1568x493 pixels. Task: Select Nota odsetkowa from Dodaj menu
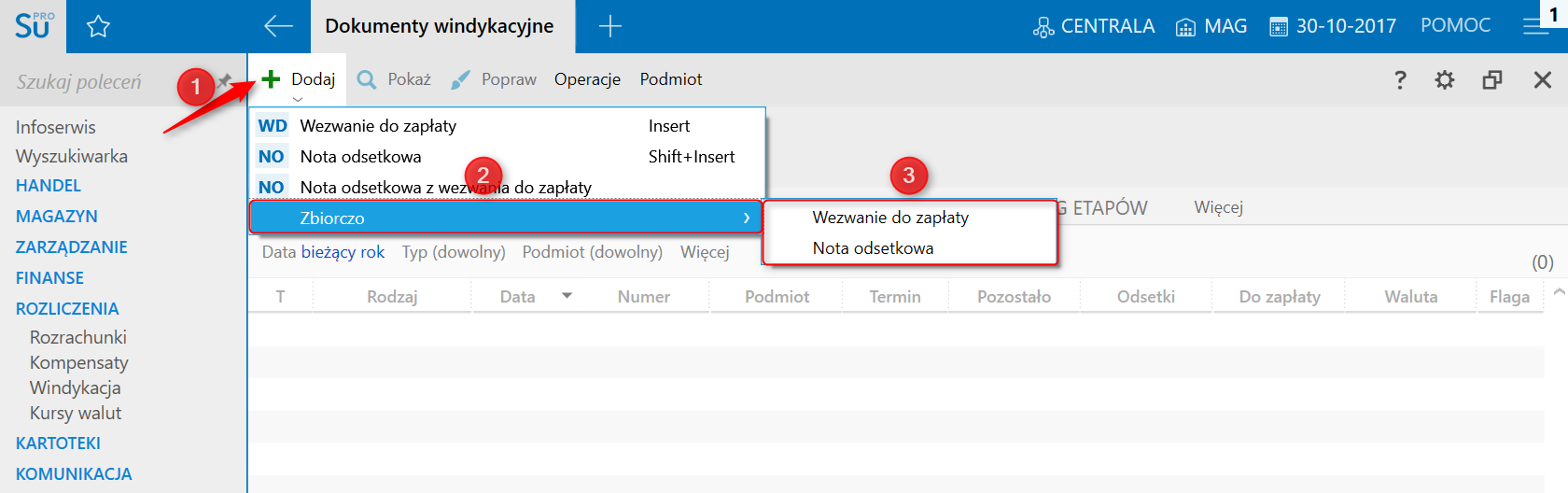tap(360, 157)
